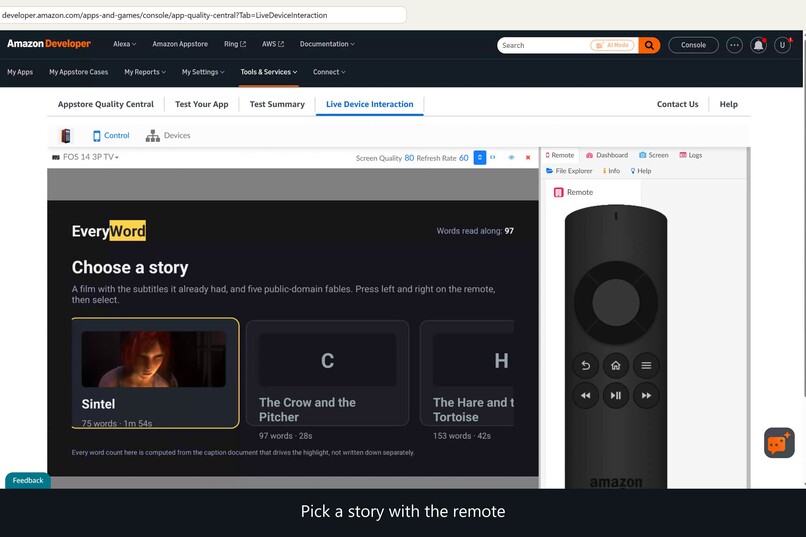806x537 pixels.
Task: Click the remote's Rewind button
Action: coord(585,395)
